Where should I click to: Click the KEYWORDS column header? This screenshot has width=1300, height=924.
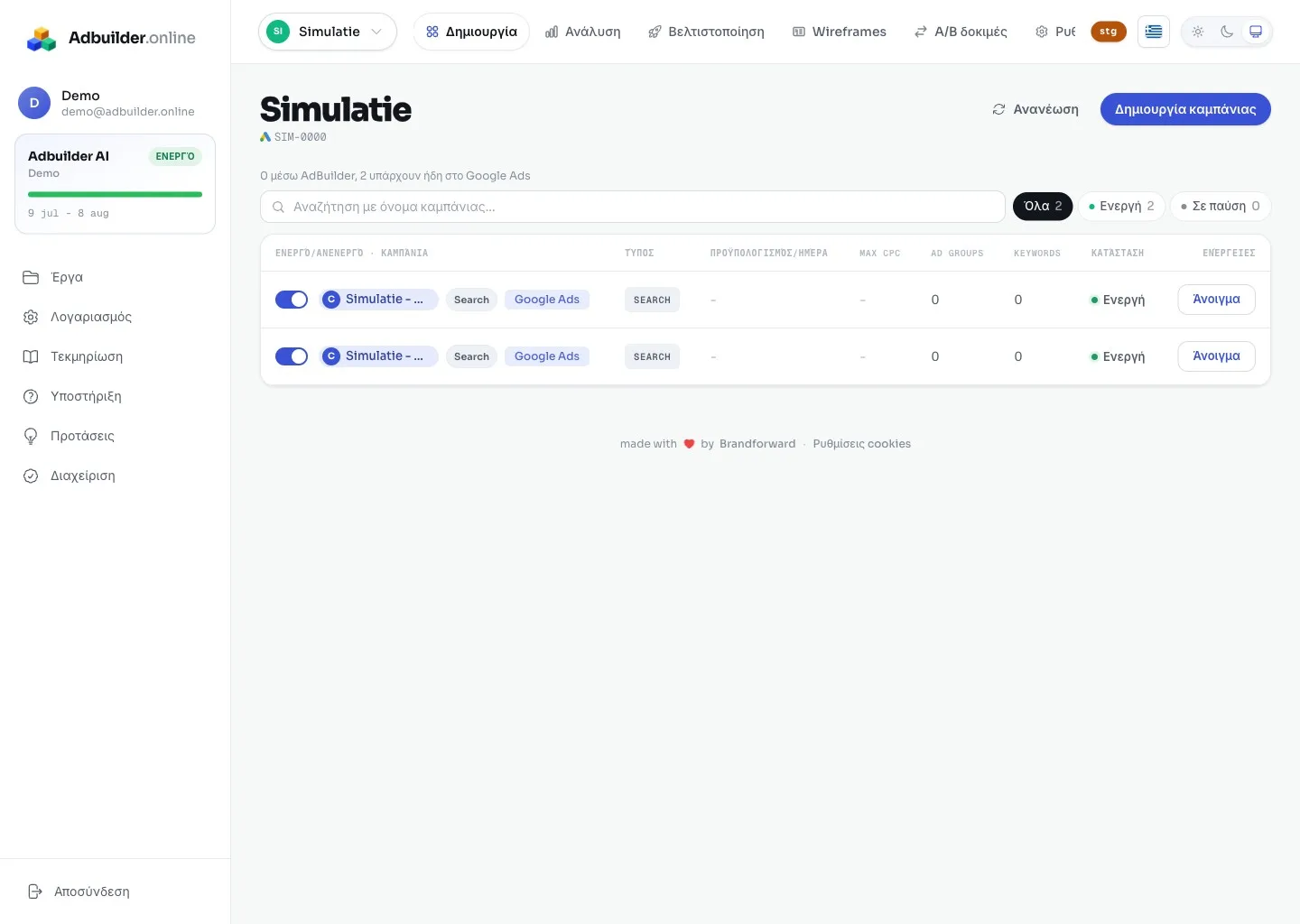tap(1037, 254)
